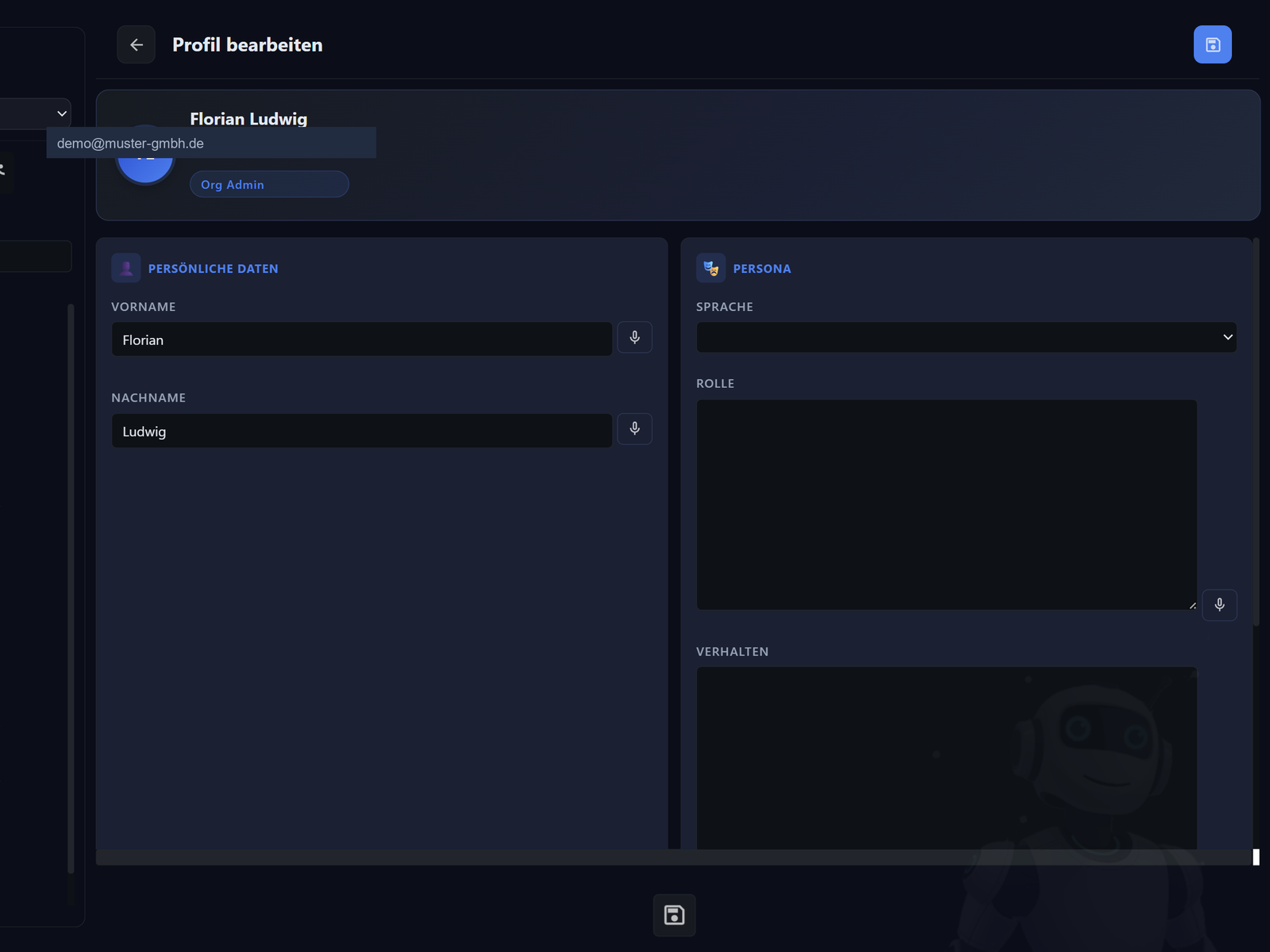Expand the sidebar dropdown chevron
This screenshot has width=1270, height=952.
(61, 113)
